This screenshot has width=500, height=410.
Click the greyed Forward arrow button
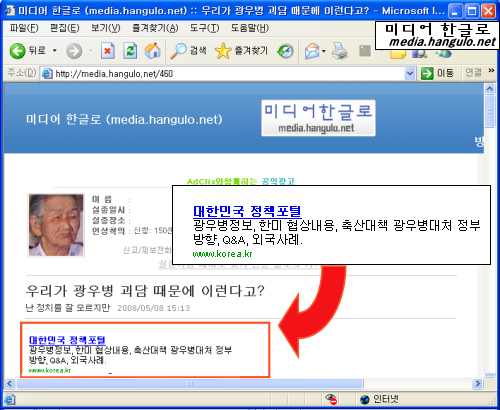[x=74, y=51]
